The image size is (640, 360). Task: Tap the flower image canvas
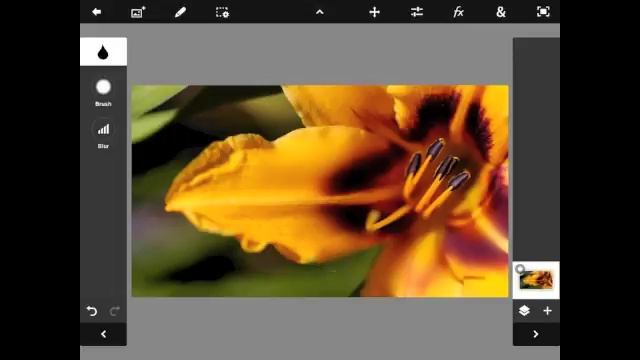[320, 191]
